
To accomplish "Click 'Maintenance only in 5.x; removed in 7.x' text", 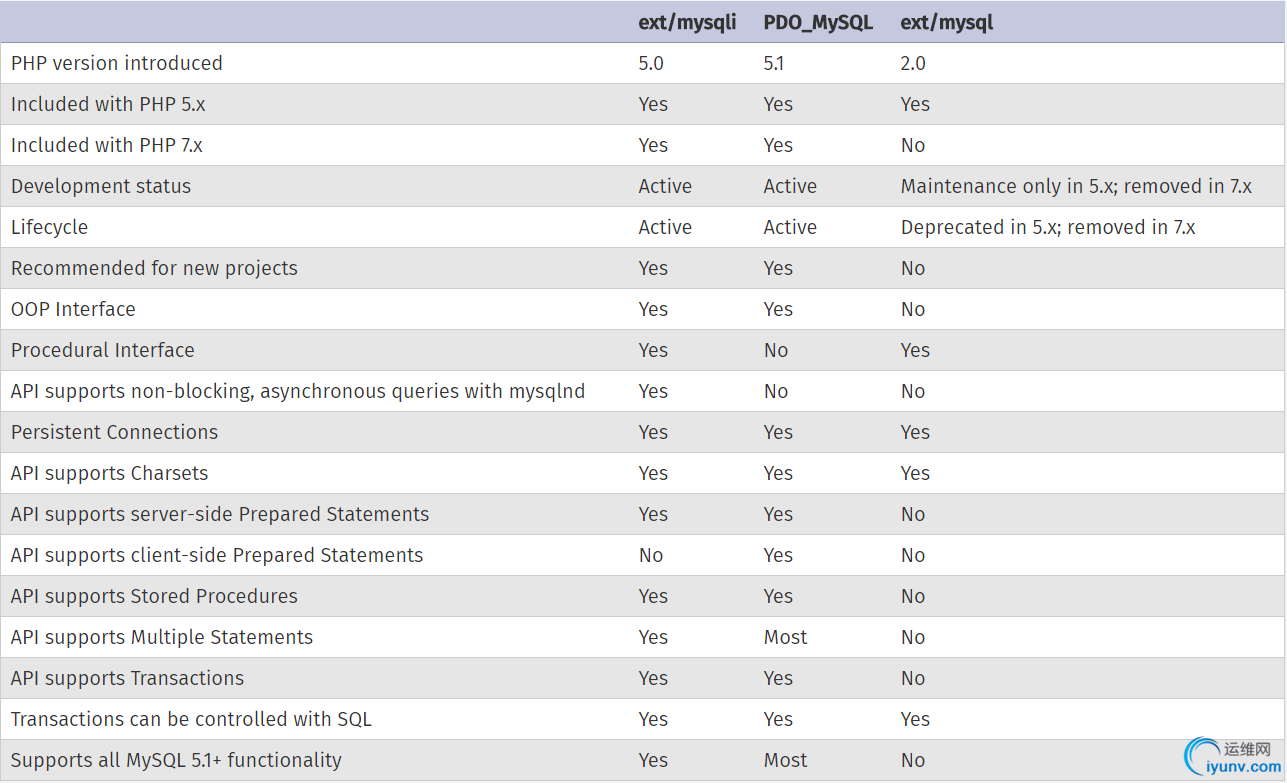I will click(1076, 186).
